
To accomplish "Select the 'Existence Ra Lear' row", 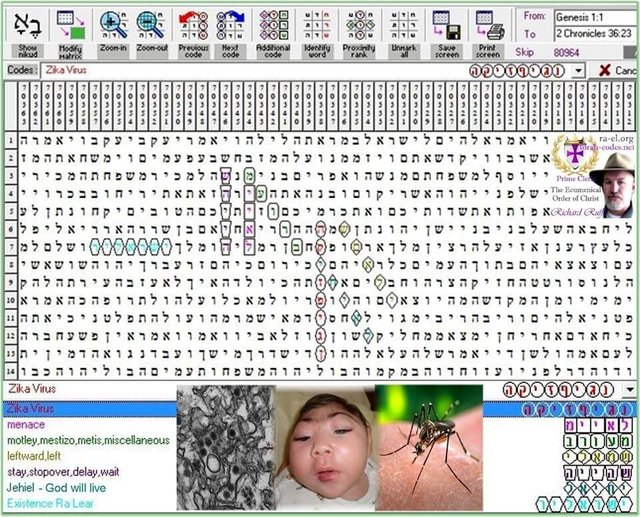I will tap(50, 504).
